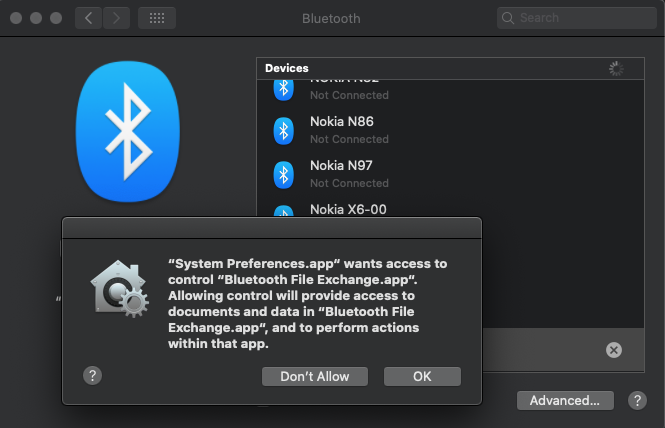The height and width of the screenshot is (428, 665).
Task: Click the scanning spinner in the Devices header
Action: click(x=616, y=68)
